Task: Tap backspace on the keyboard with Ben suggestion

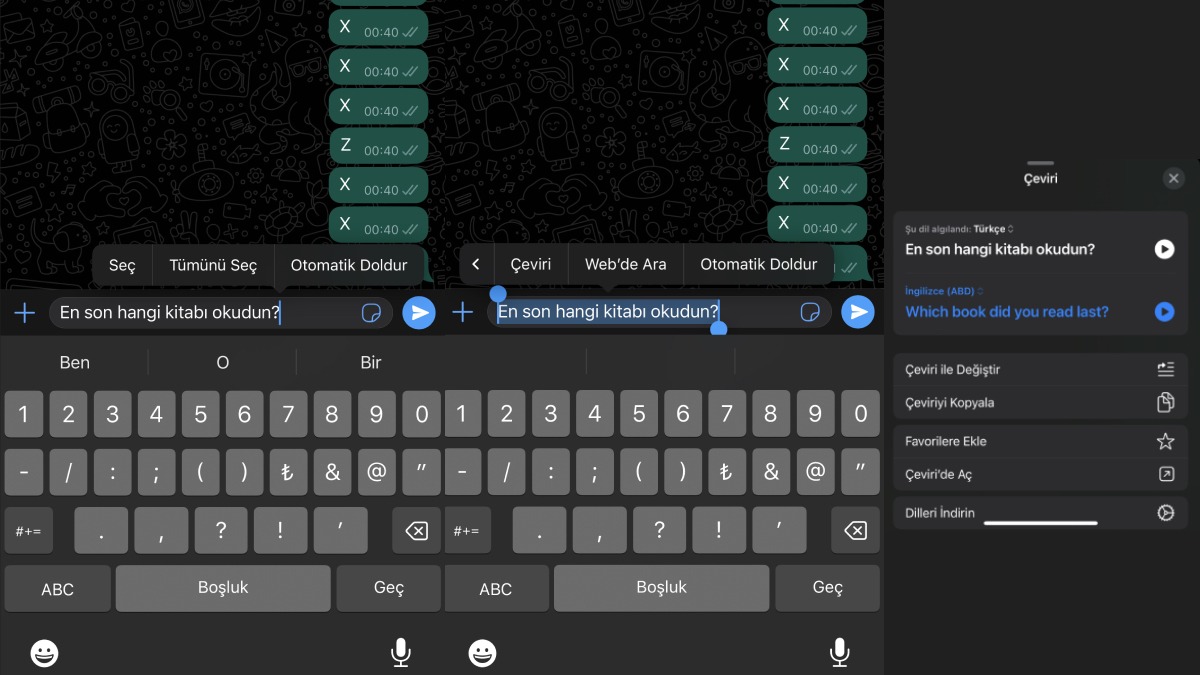Action: (416, 531)
